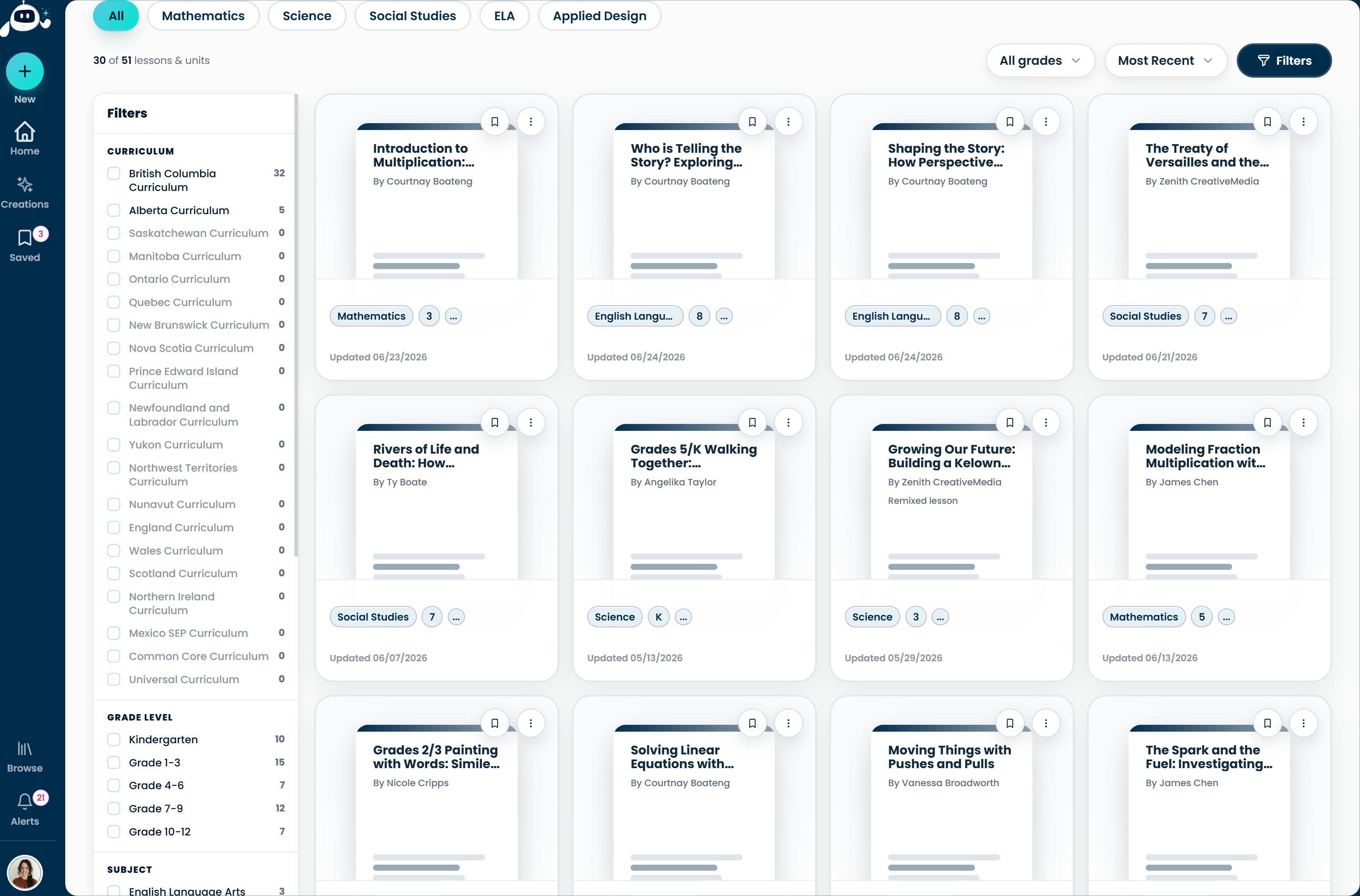1360x896 pixels.
Task: Bookmark Shaping the Story lesson
Action: pos(1010,122)
